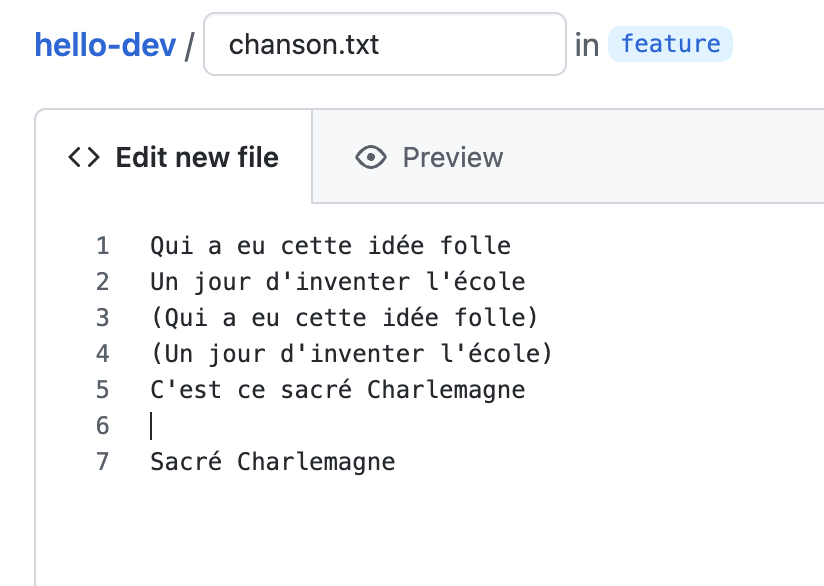Place cursor in unparenthesized "Qui a eu cette idée folle" line
This screenshot has height=586, width=824.
click(330, 246)
